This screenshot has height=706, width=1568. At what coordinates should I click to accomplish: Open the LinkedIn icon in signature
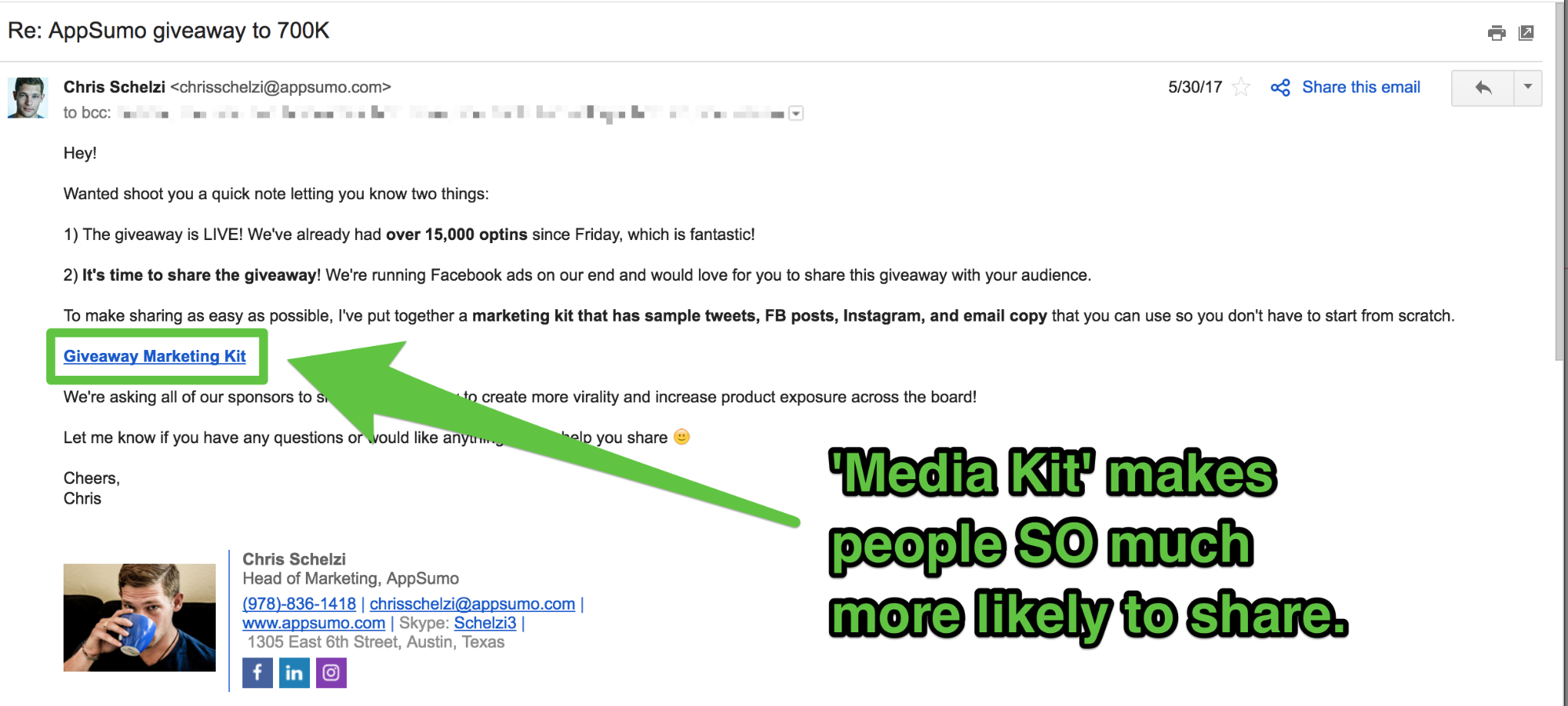294,673
